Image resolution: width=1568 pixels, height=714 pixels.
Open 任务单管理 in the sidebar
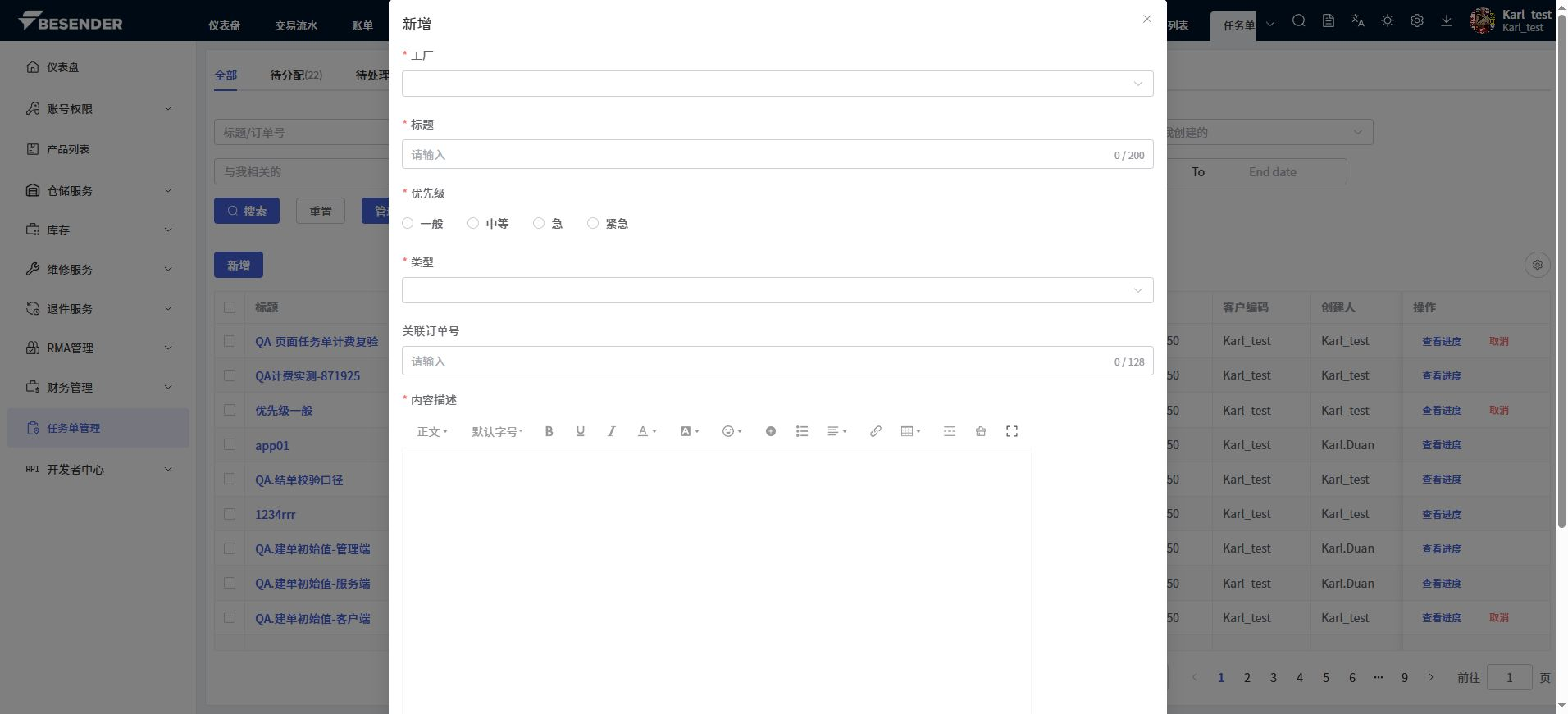click(98, 428)
